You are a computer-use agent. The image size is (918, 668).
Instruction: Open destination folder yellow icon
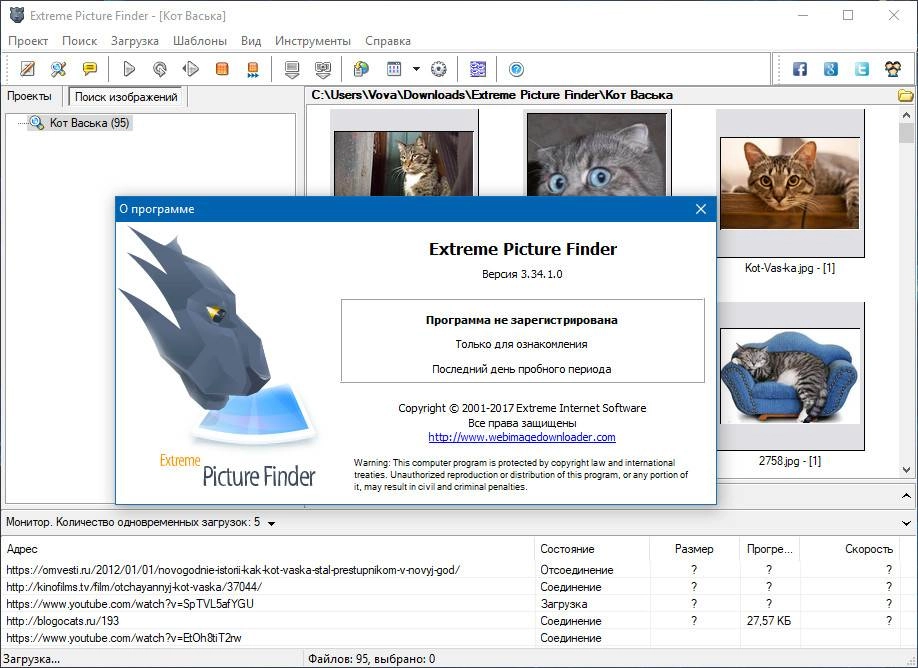[x=906, y=95]
